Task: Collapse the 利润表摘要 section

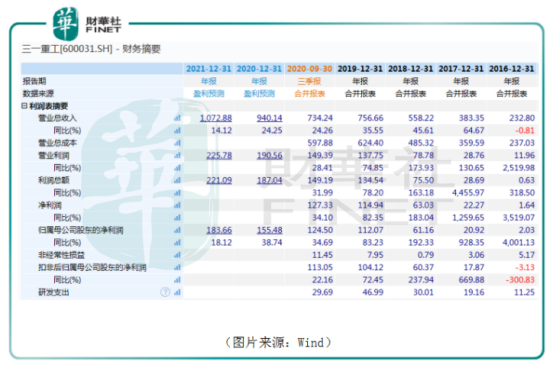Action: [x=24, y=106]
